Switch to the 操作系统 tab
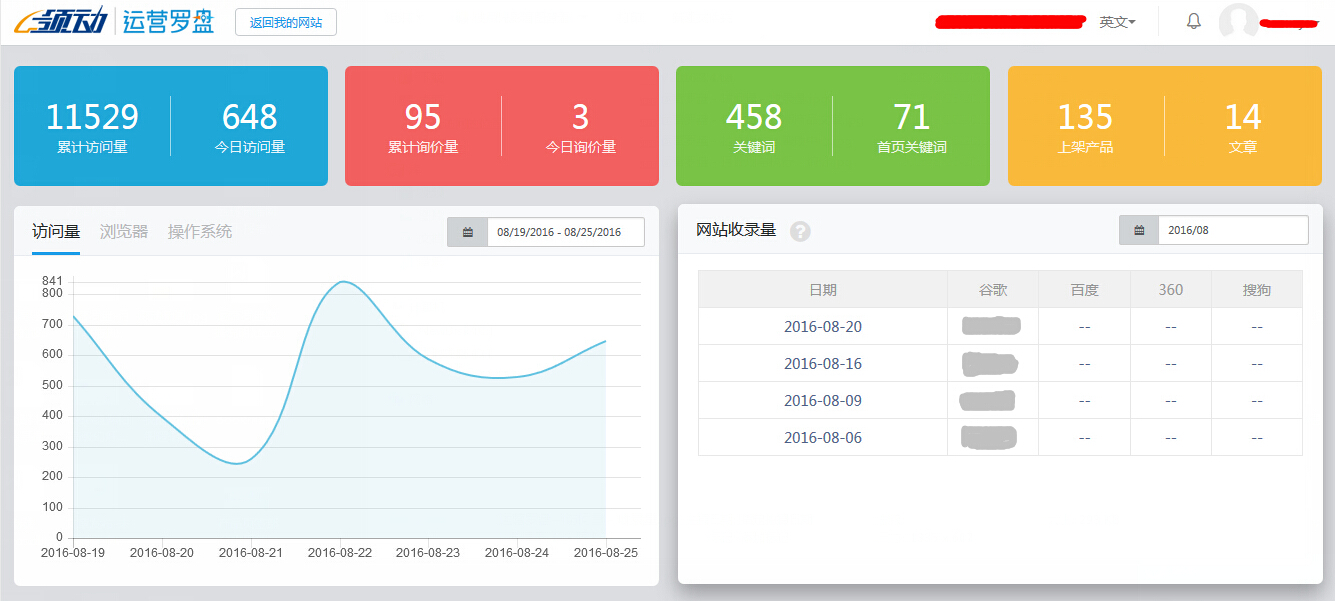The height and width of the screenshot is (601, 1335). coord(200,229)
